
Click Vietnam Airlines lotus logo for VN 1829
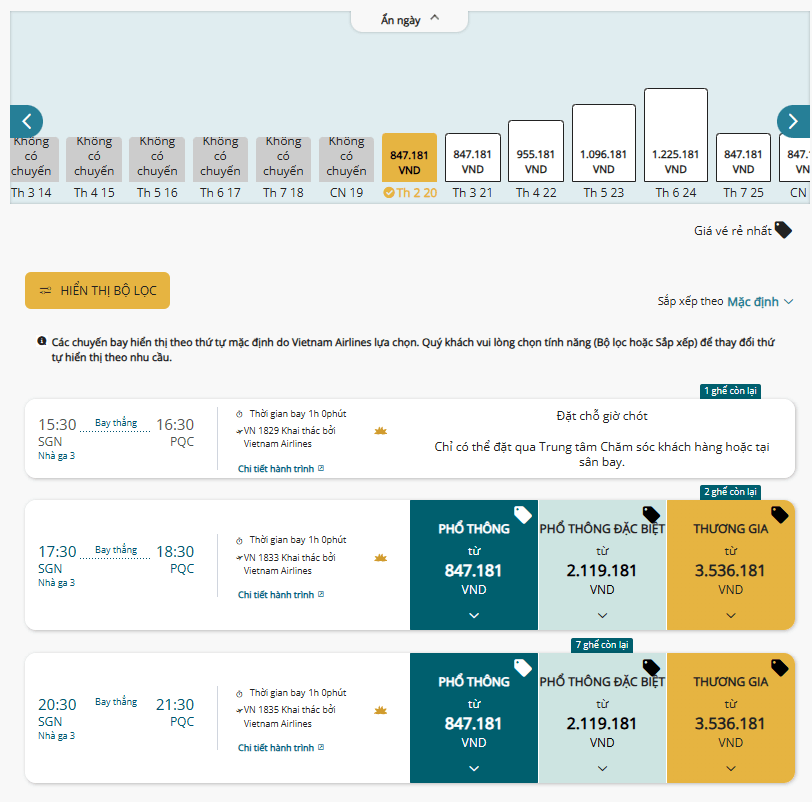pyautogui.click(x=381, y=431)
